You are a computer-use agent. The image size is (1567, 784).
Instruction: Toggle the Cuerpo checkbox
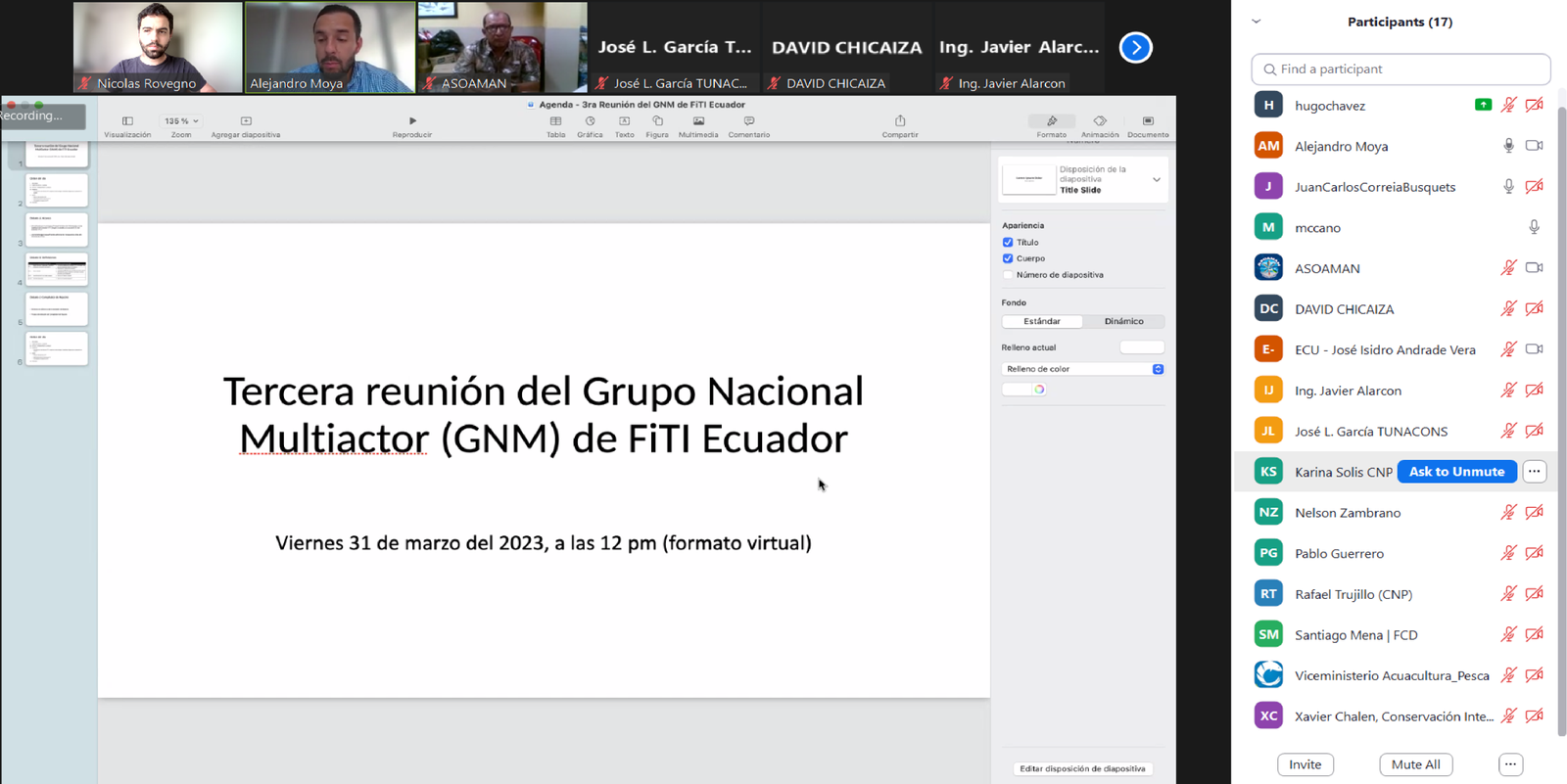coord(1008,258)
